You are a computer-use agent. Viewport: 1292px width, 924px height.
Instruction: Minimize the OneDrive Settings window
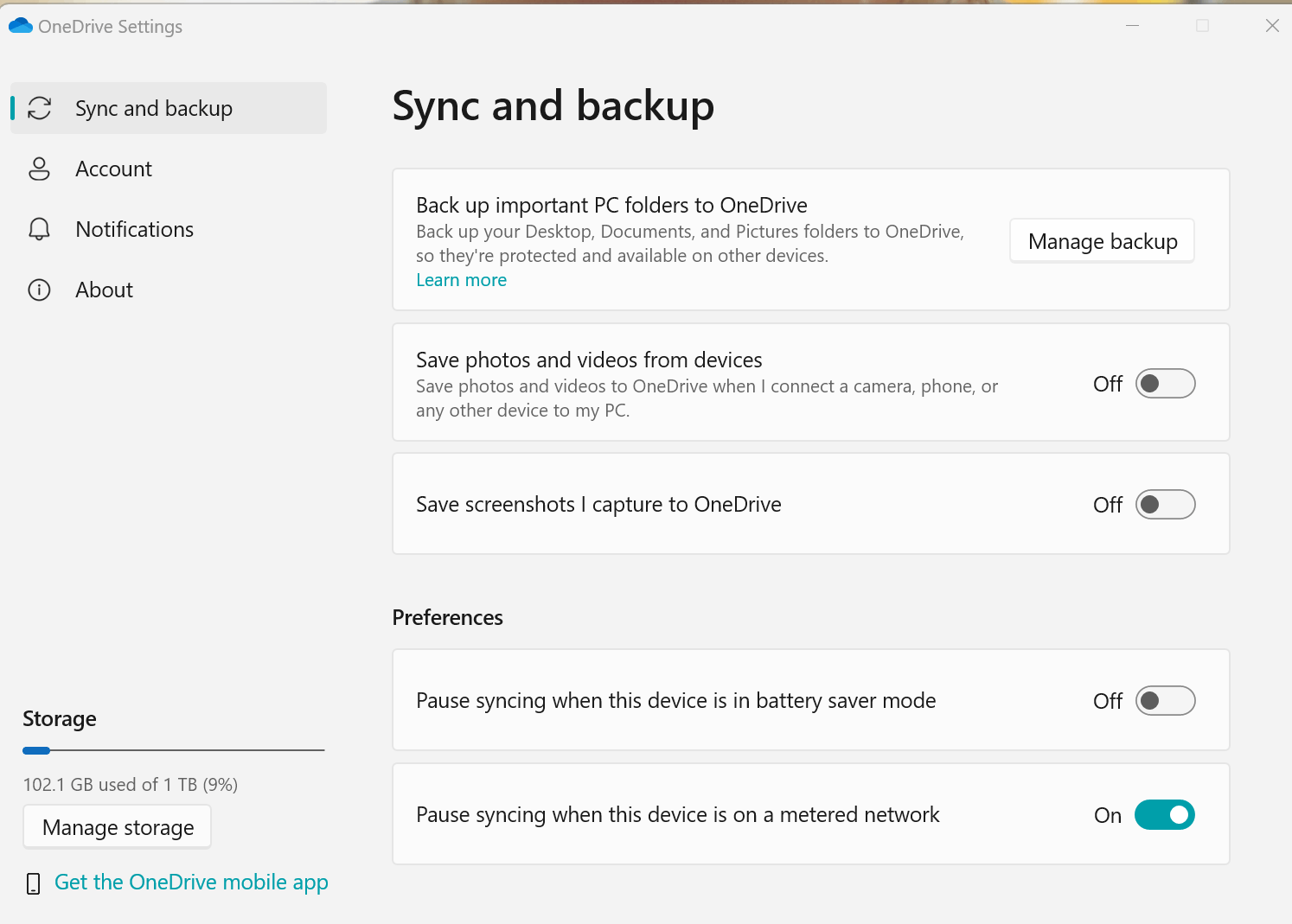[1132, 26]
